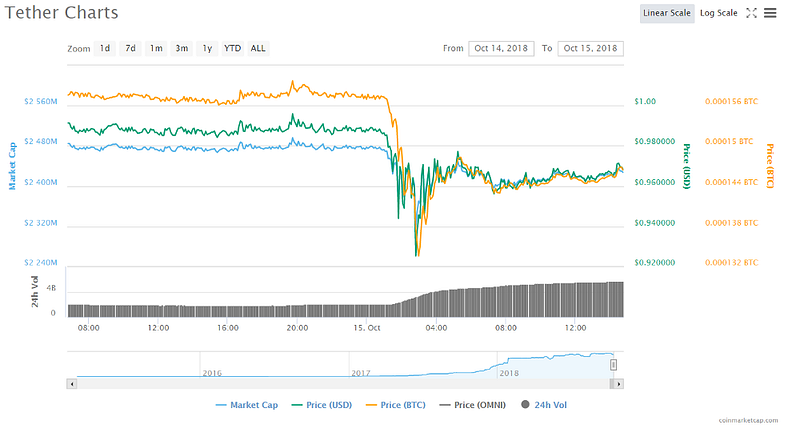Toggle Price (USD) series in legend
This screenshot has width=800, height=429.
322,405
